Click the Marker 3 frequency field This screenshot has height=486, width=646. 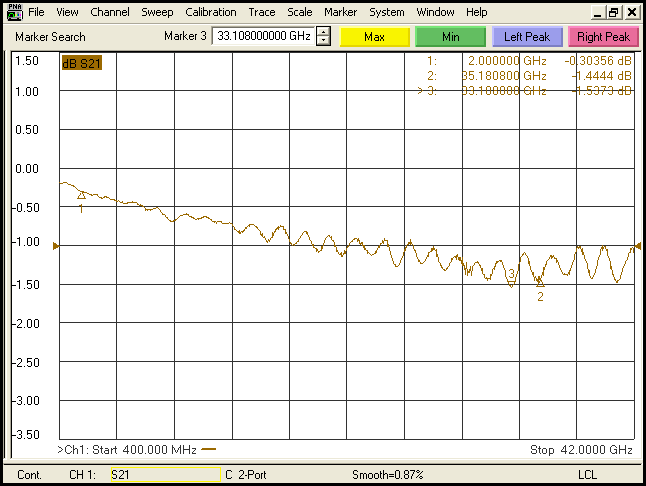click(263, 37)
